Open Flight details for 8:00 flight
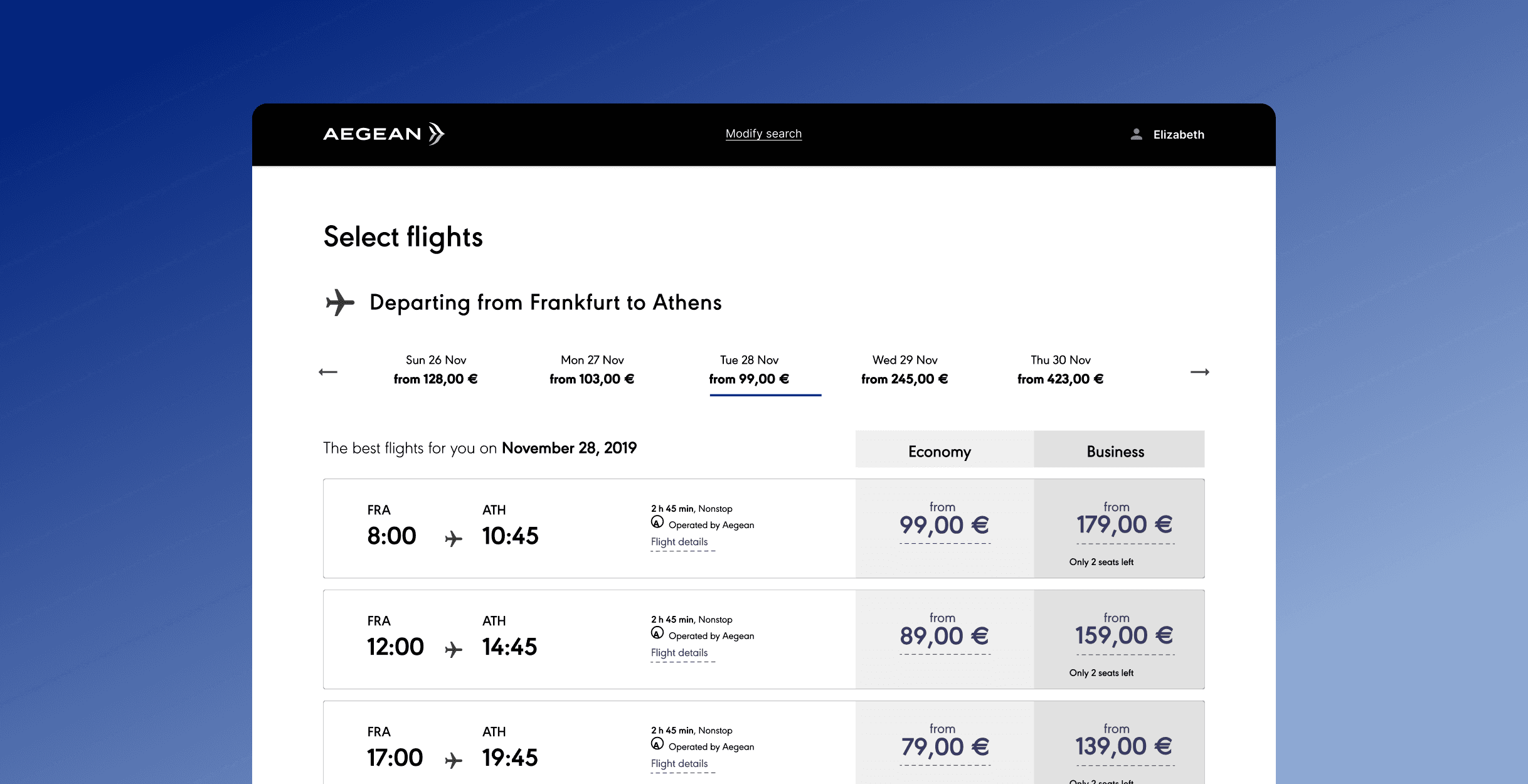The width and height of the screenshot is (1528, 784). click(679, 542)
